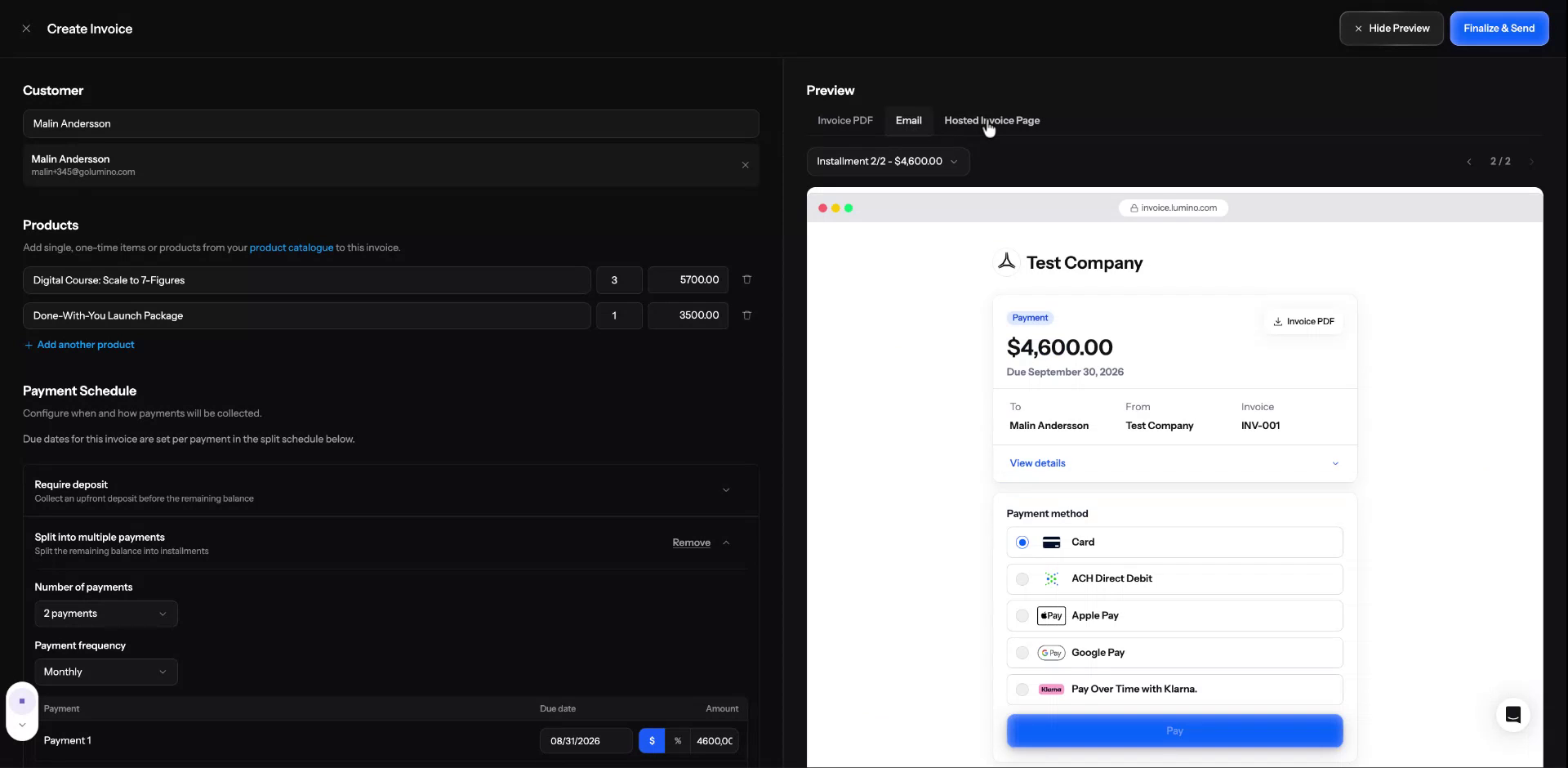Select Google Pay radio button
The width and height of the screenshot is (1568, 768).
[1022, 653]
